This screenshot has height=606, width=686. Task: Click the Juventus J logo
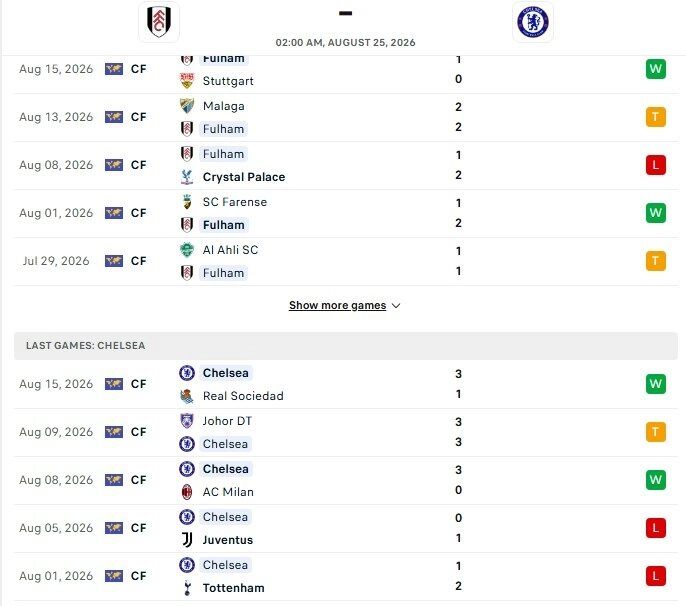pos(187,540)
